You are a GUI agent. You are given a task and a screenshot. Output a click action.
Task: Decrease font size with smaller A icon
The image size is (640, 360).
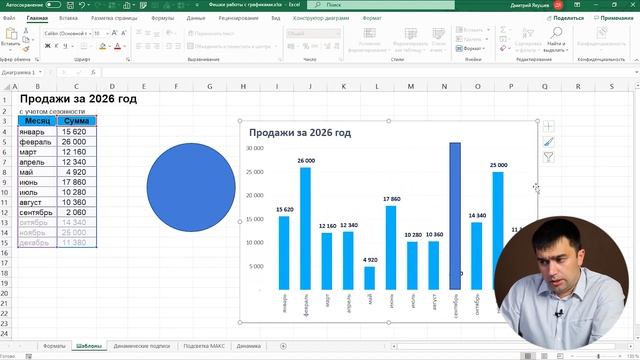pos(123,33)
